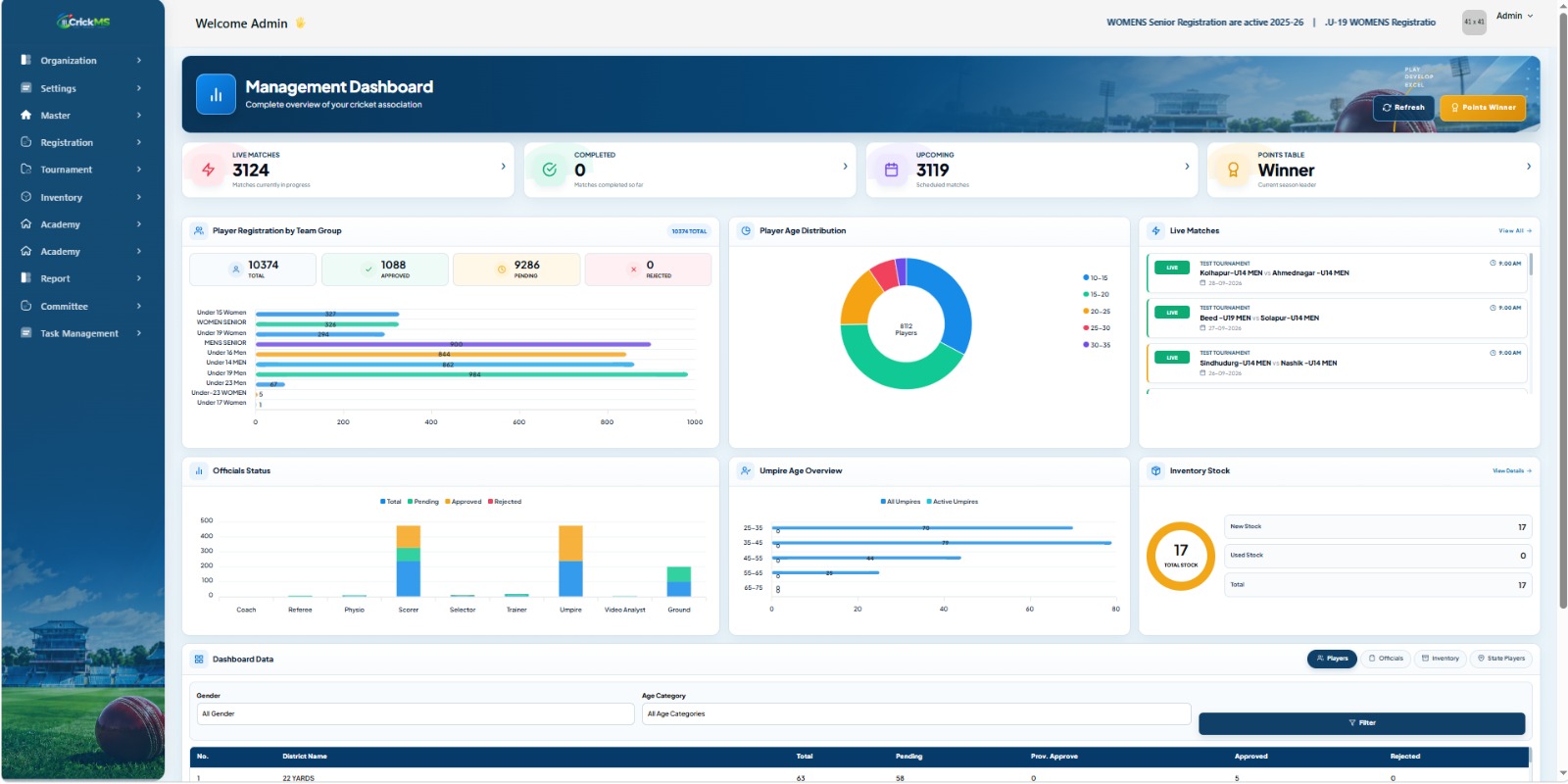The image size is (1568, 784).
Task: Toggle the Active Umpires legend item
Action: coord(953,502)
